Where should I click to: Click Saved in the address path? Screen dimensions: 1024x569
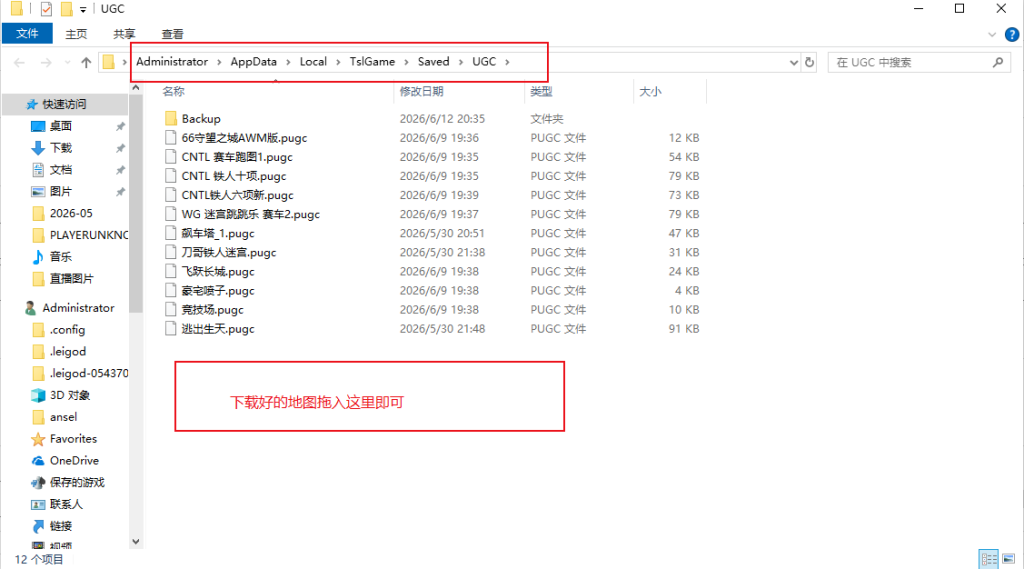tap(434, 61)
